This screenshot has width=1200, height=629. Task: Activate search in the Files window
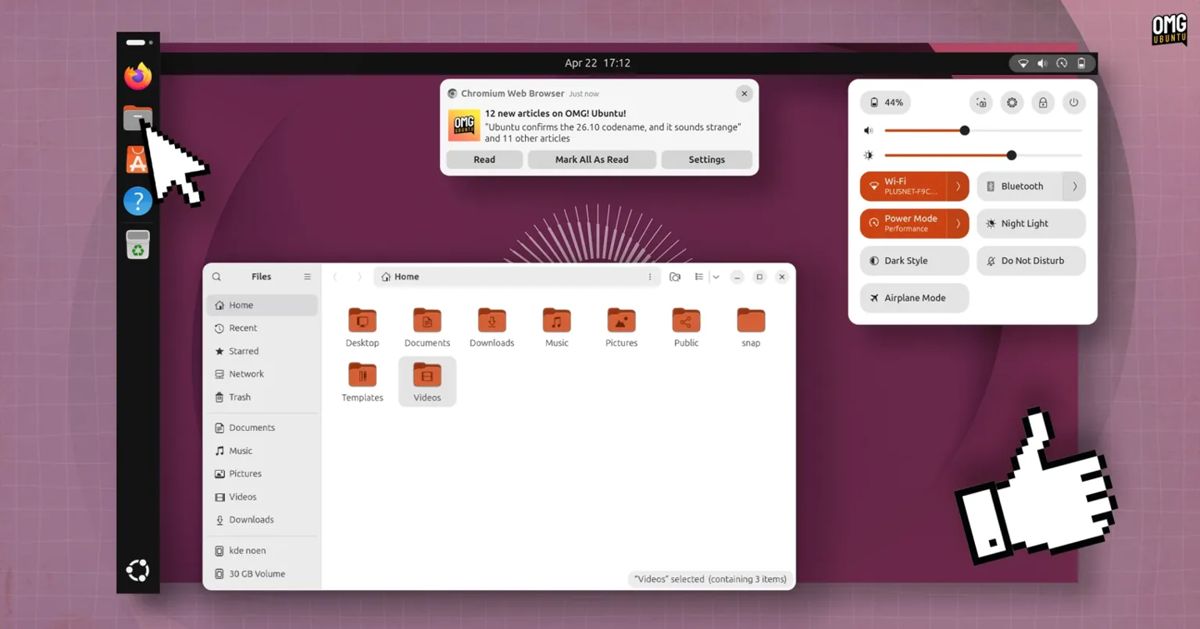tap(217, 276)
